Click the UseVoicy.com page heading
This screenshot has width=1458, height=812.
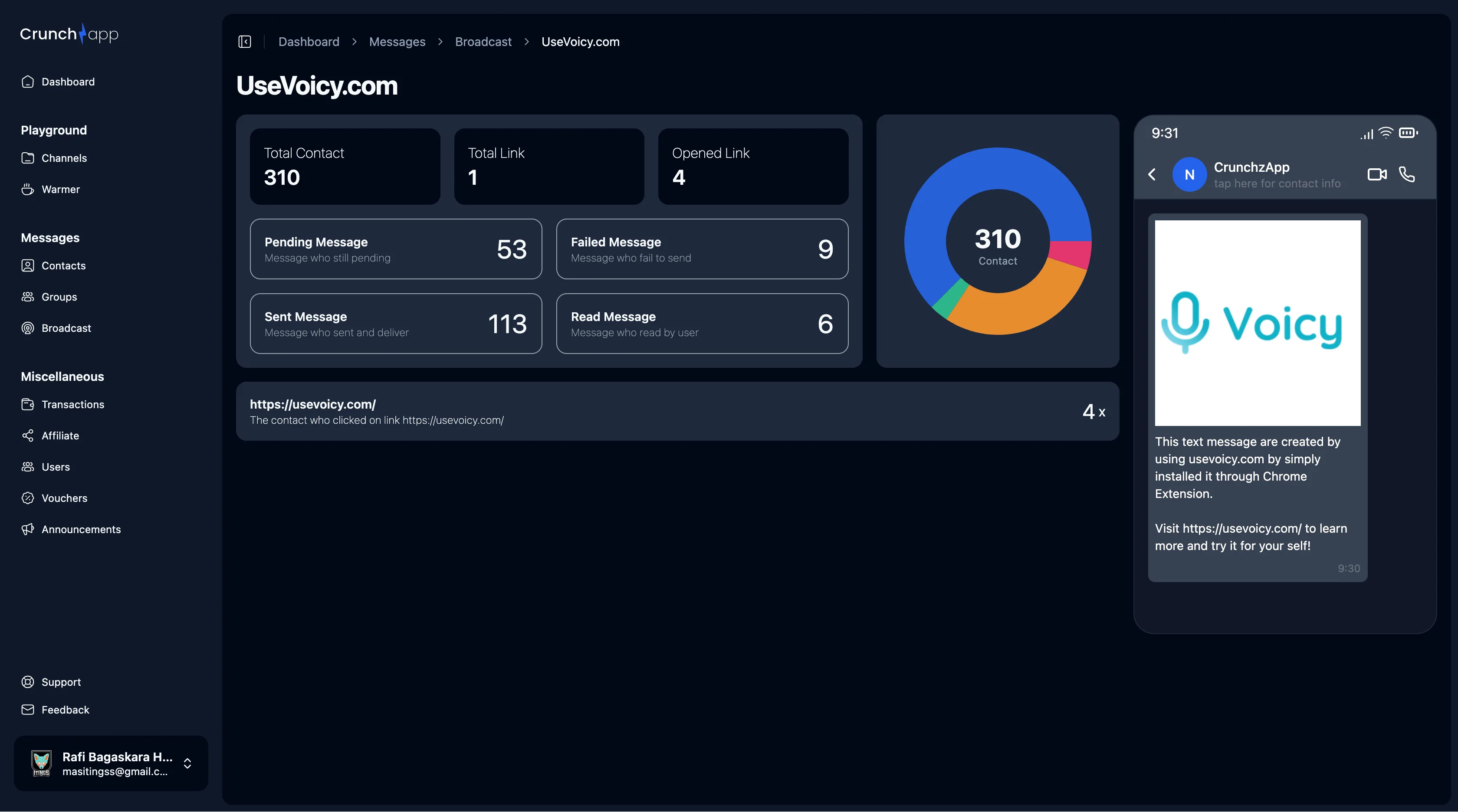(x=317, y=85)
